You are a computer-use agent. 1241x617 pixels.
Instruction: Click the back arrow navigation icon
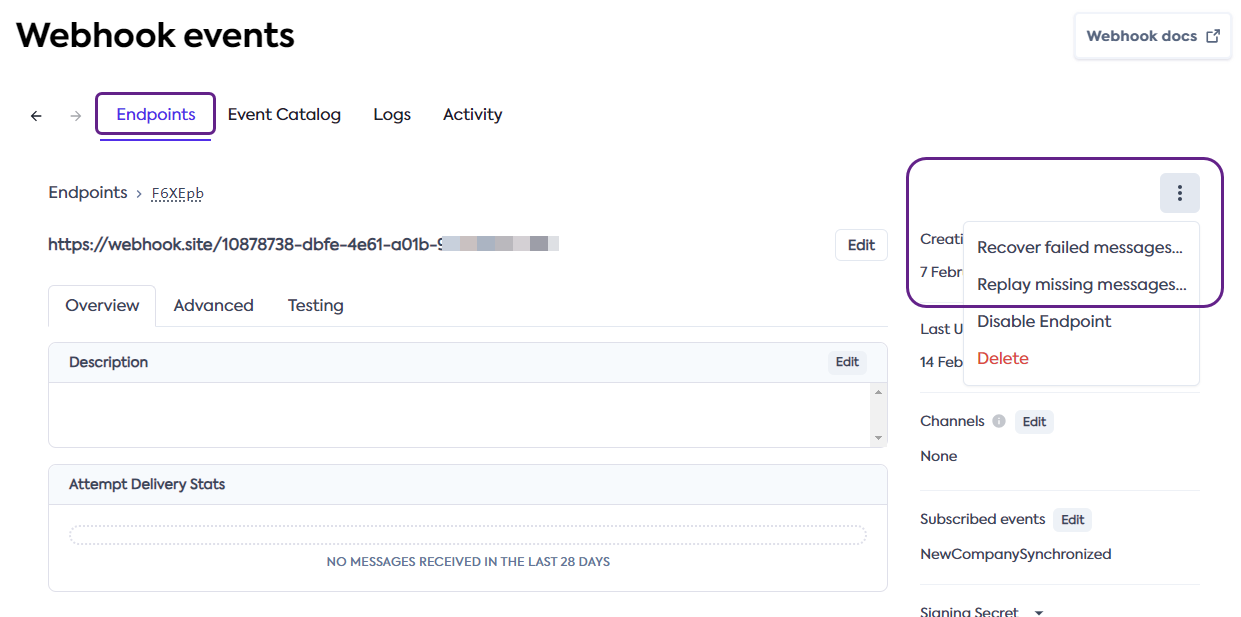[36, 116]
